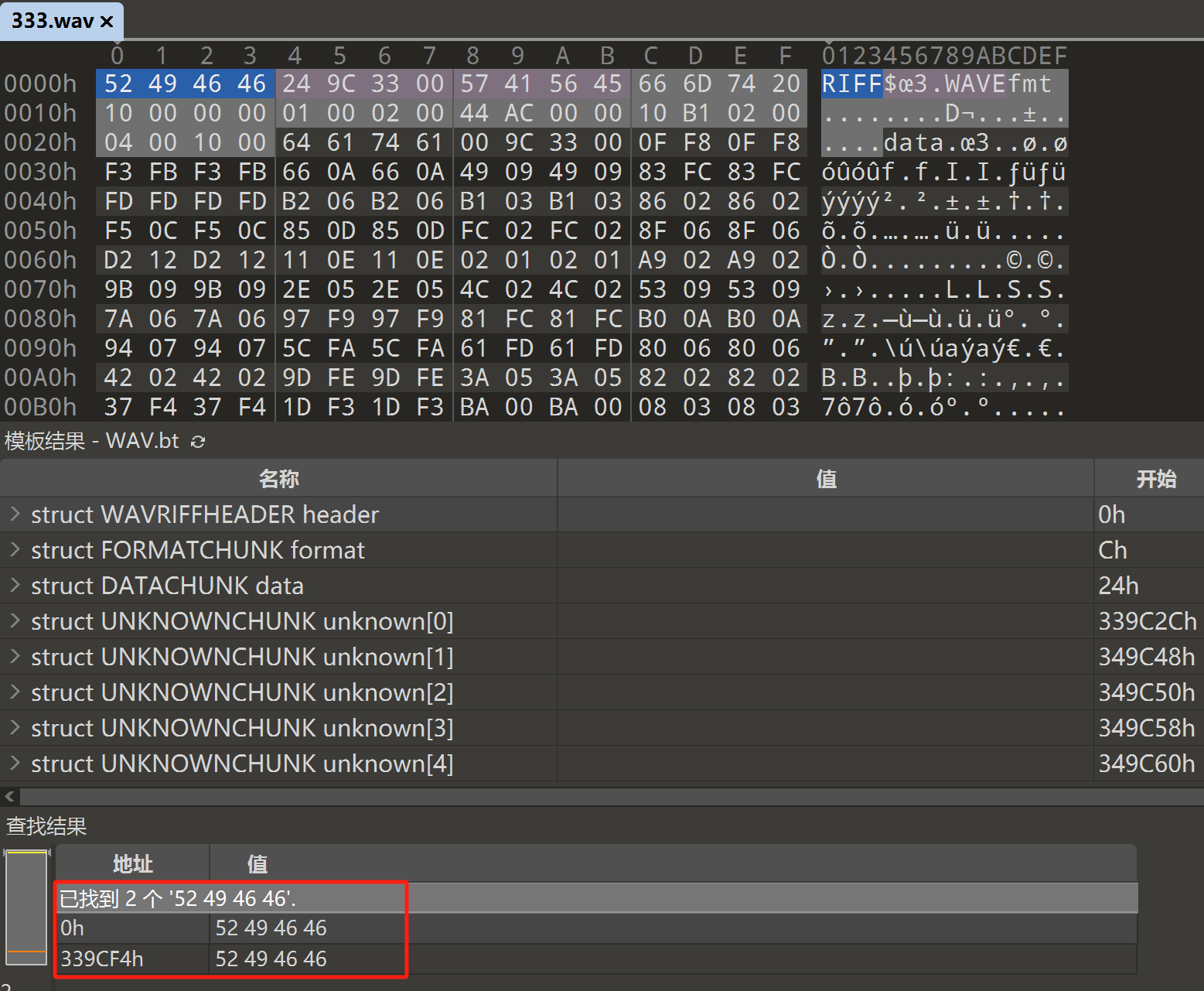
Task: Select the 已找到 2 个 summary row
Action: point(596,898)
